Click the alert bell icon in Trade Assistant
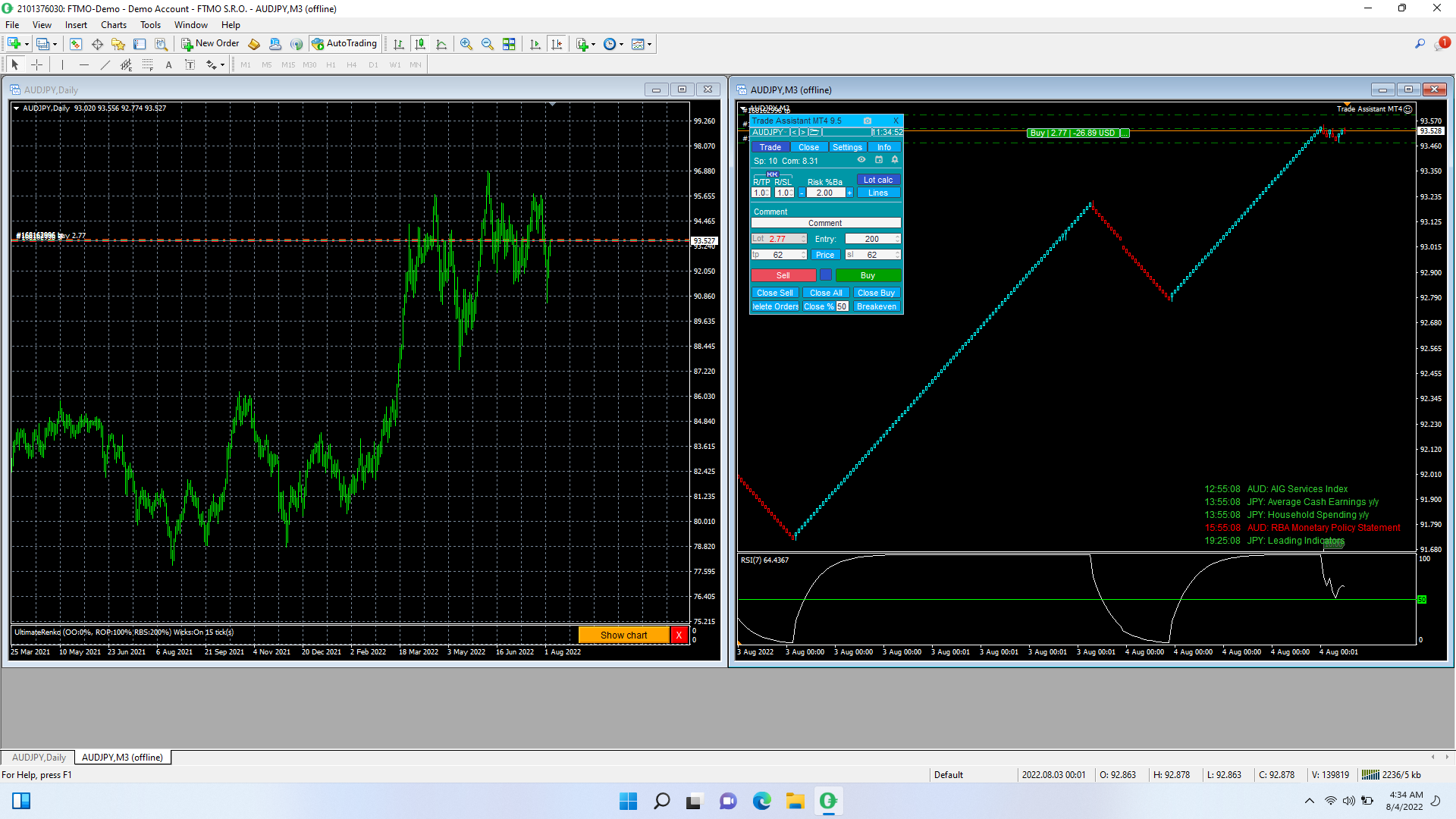Screen dimensions: 1456x819 click(x=895, y=160)
